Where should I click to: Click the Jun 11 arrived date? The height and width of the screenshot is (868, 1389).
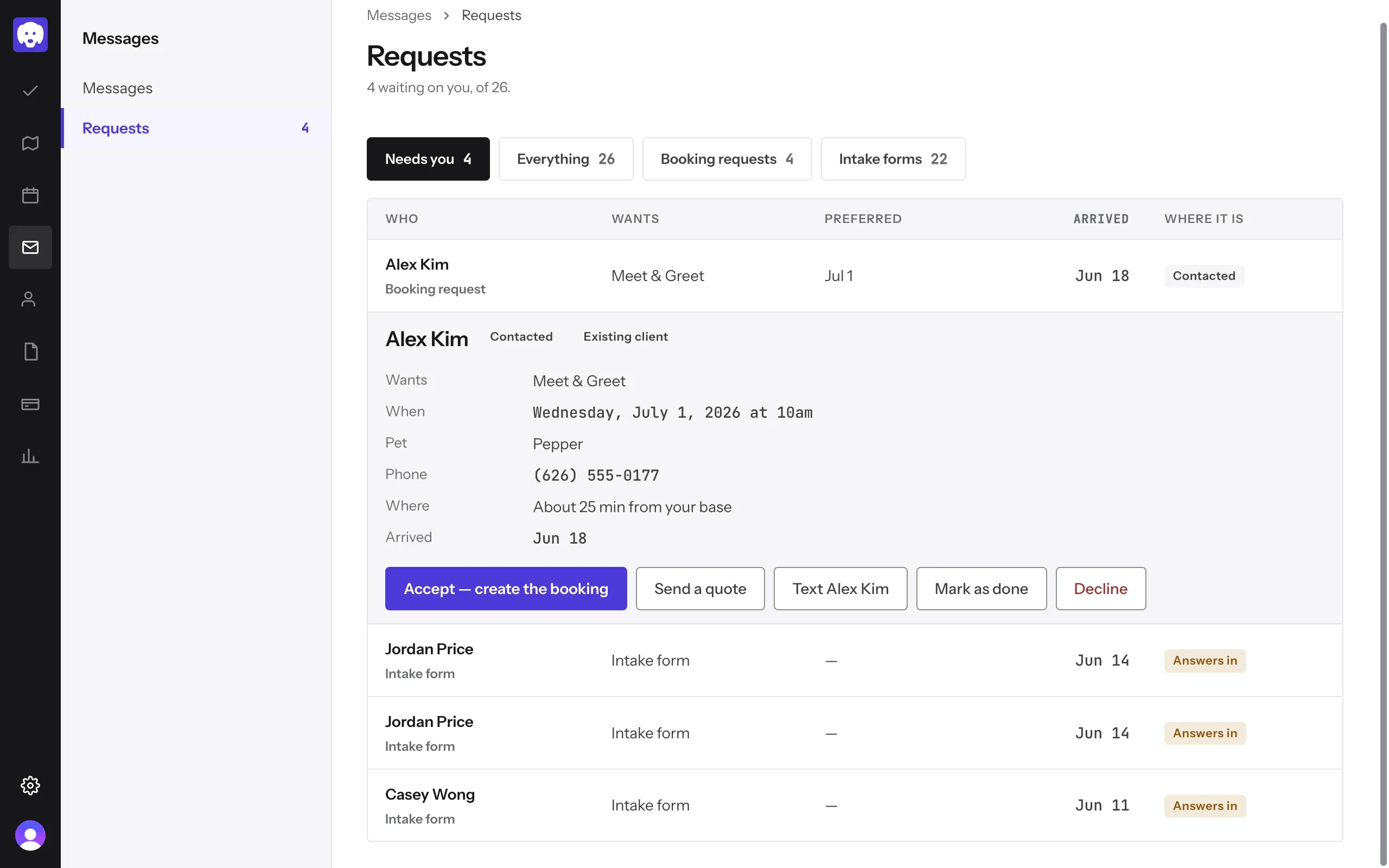[1101, 806]
